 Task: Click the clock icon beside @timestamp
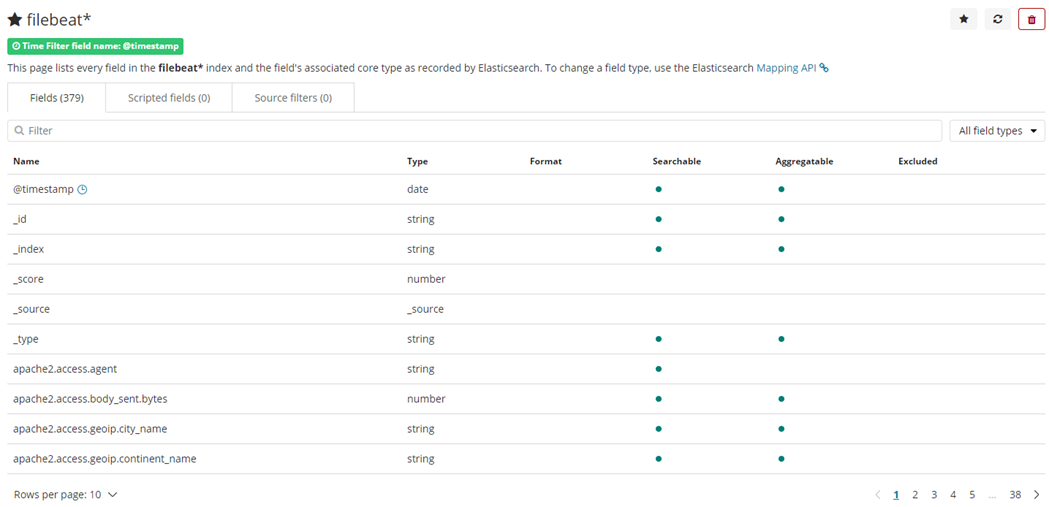82,189
